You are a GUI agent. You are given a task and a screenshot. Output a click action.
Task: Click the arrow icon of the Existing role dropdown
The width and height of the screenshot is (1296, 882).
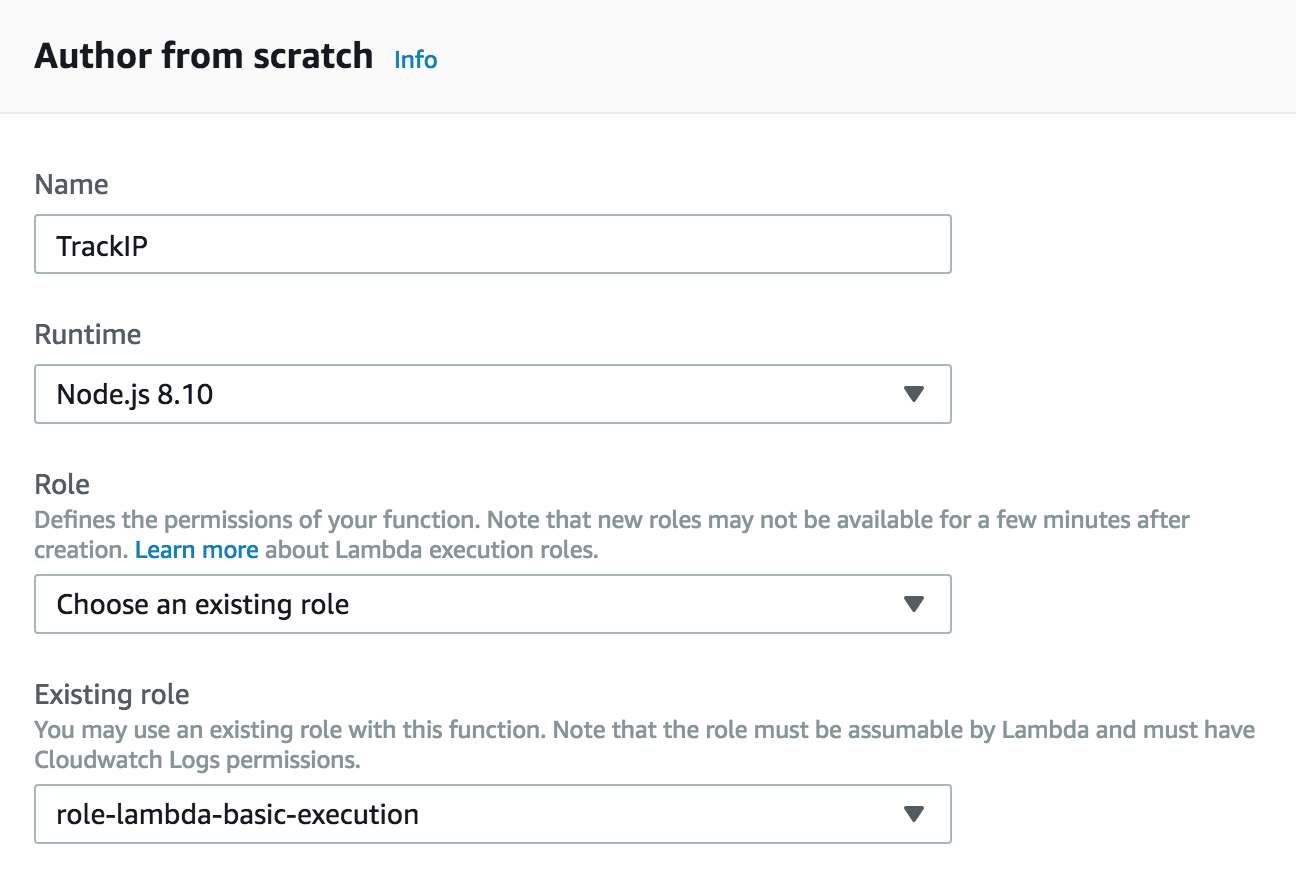click(912, 814)
